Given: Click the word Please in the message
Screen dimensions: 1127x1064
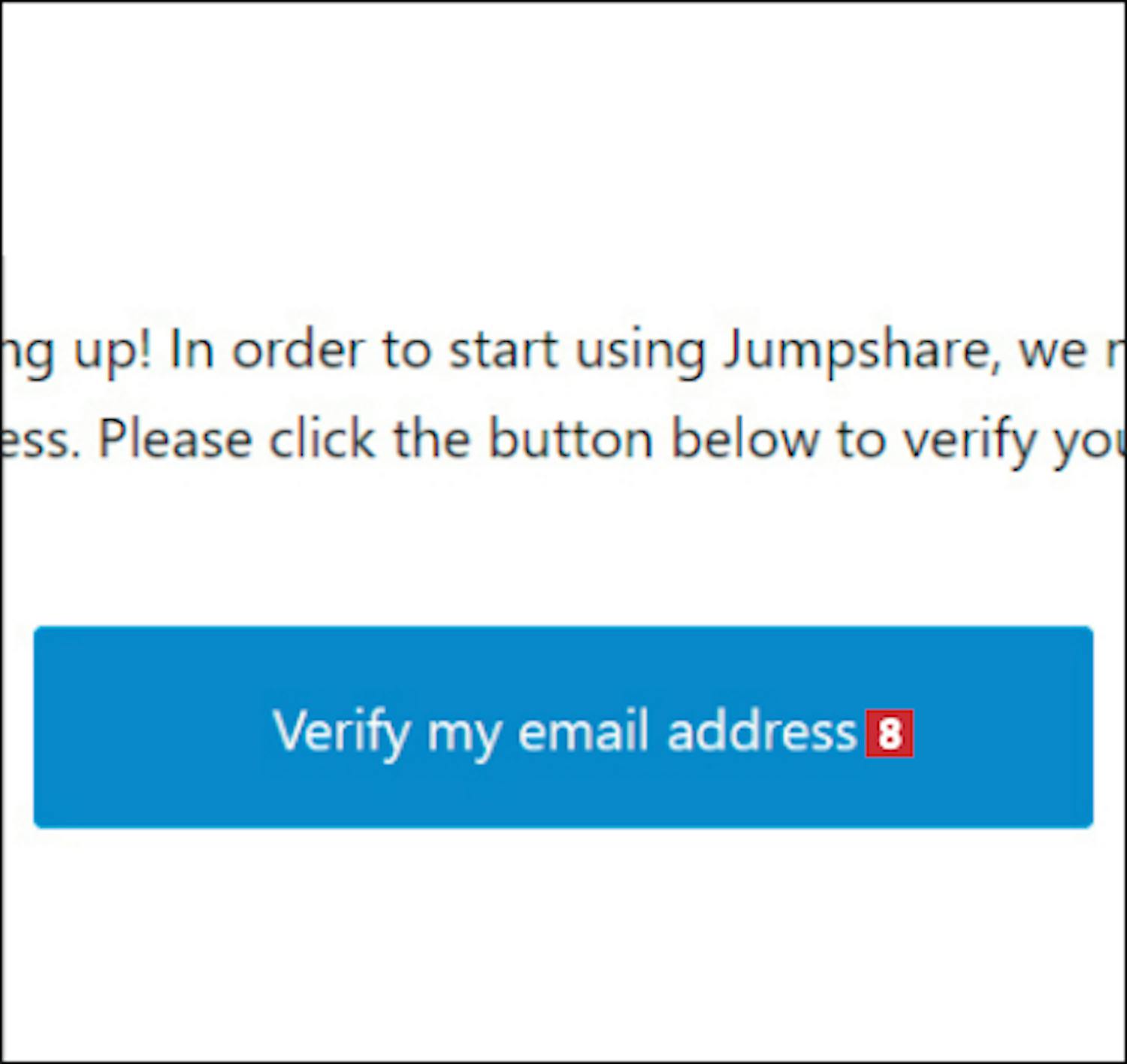Looking at the screenshot, I should (x=174, y=439).
